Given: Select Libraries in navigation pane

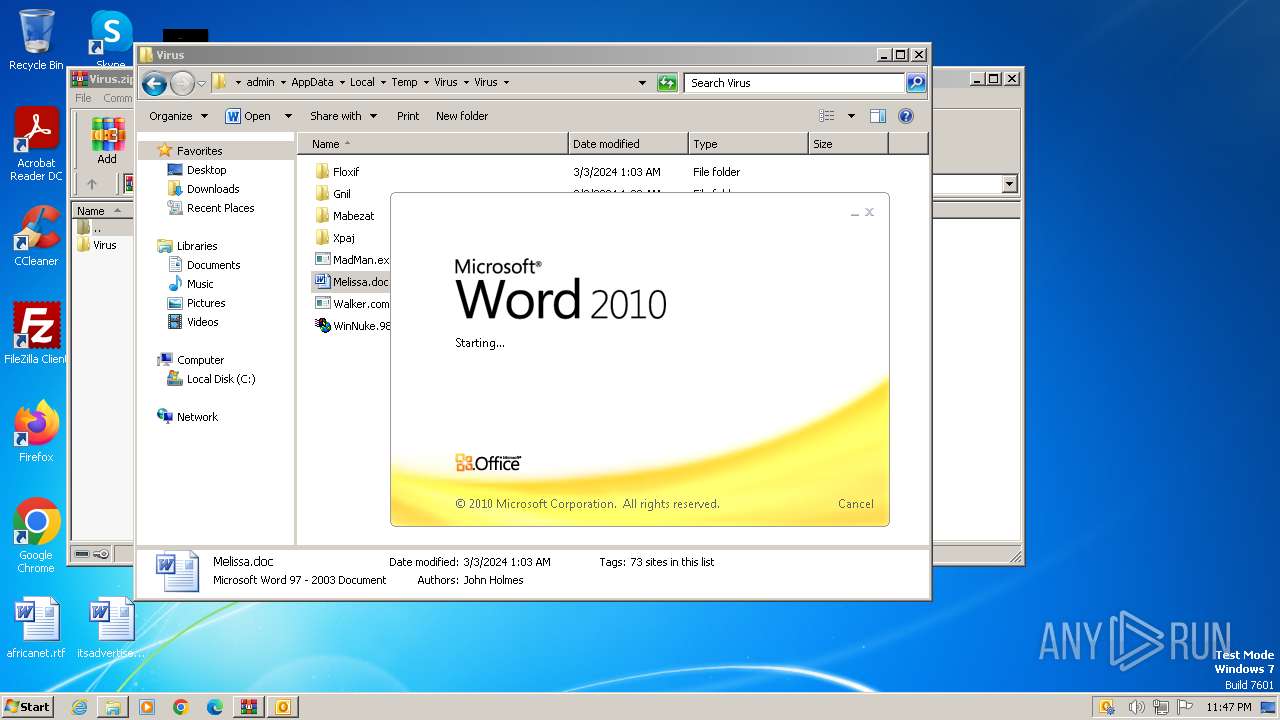Looking at the screenshot, I should [x=187, y=246].
